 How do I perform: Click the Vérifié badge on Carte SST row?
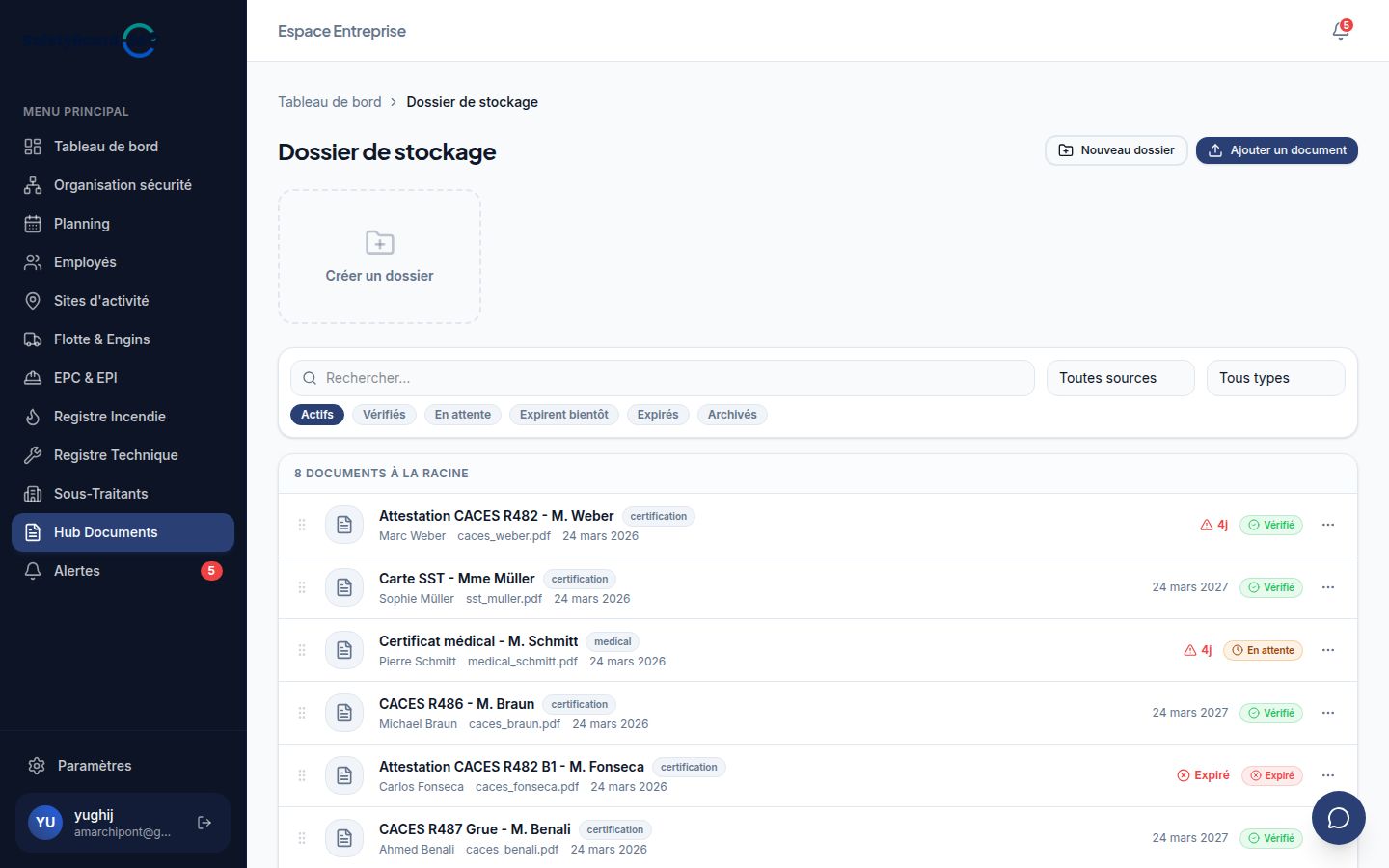coord(1271,587)
